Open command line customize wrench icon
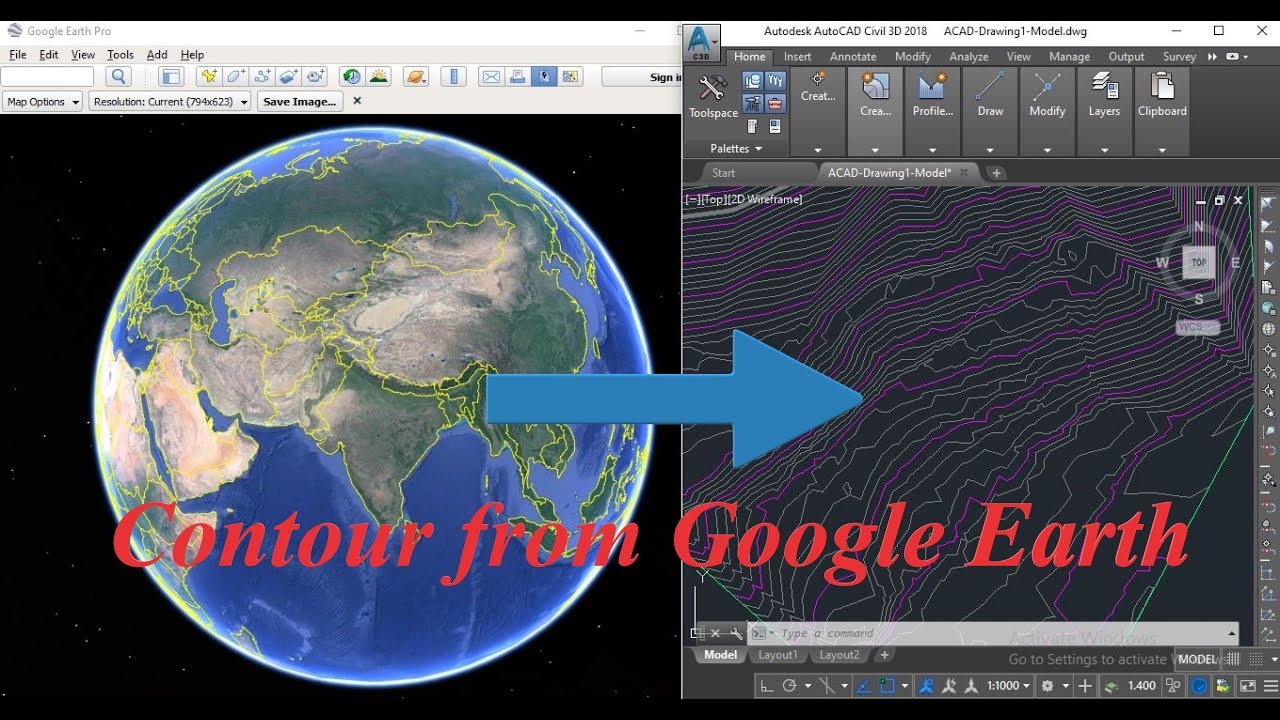This screenshot has height=720, width=1280. [x=735, y=633]
